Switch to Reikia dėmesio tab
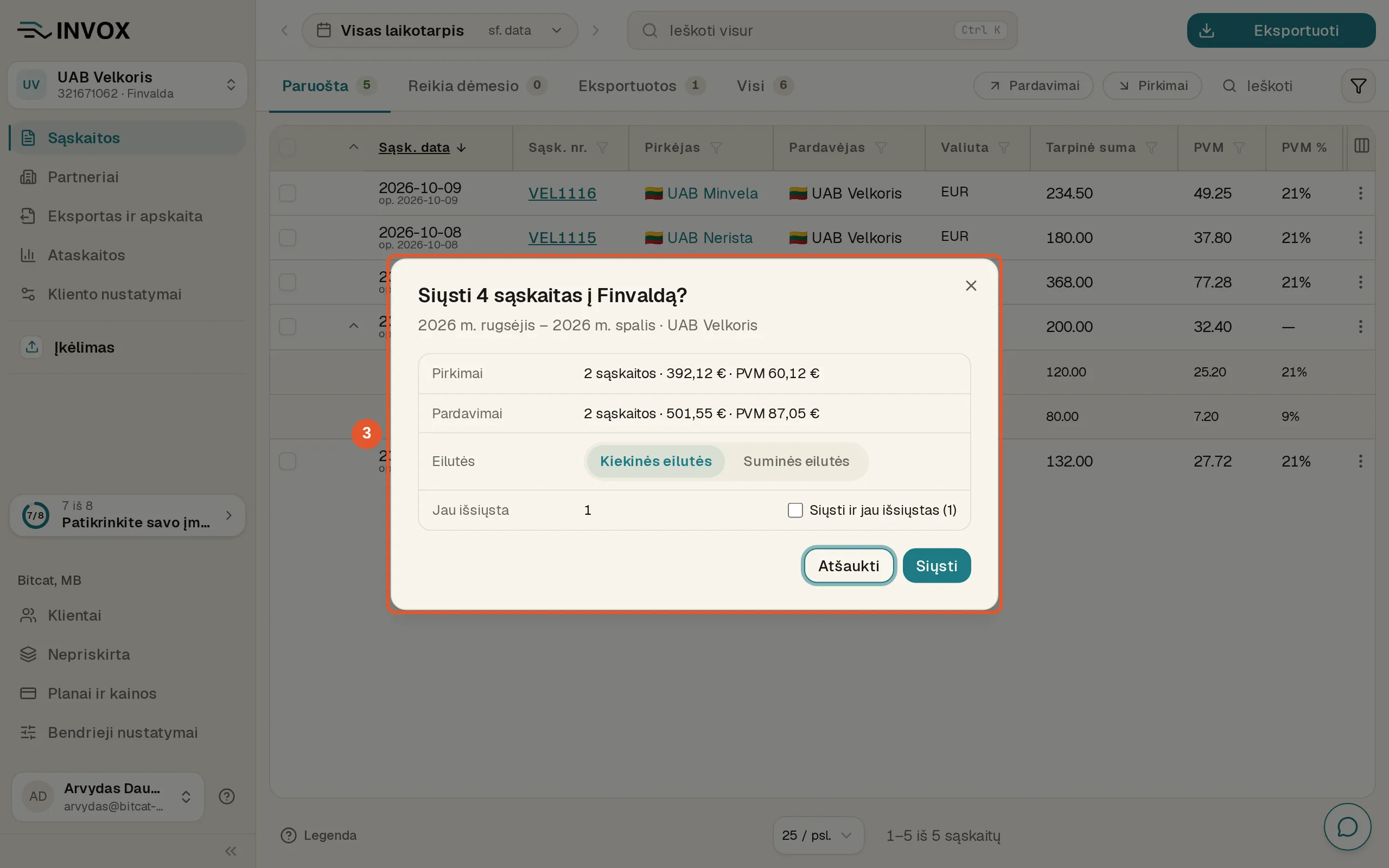Viewport: 1389px width, 868px height. [x=477, y=86]
